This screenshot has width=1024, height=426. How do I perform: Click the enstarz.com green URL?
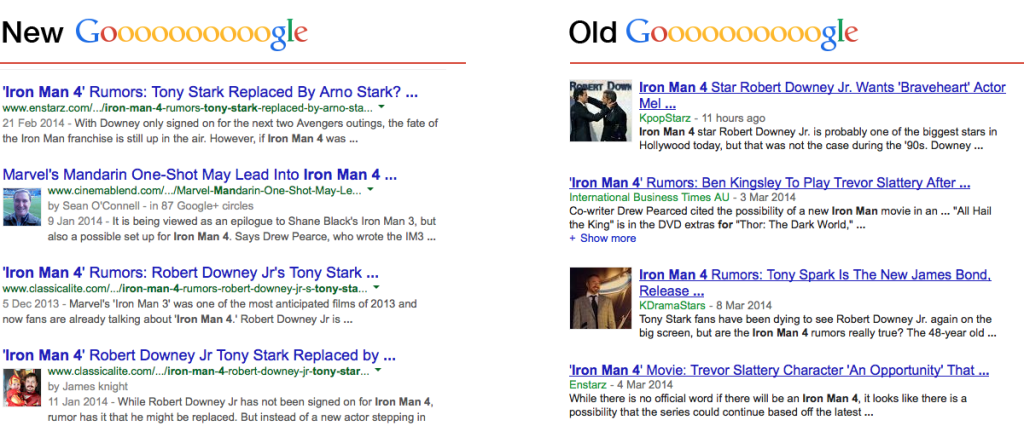click(187, 107)
